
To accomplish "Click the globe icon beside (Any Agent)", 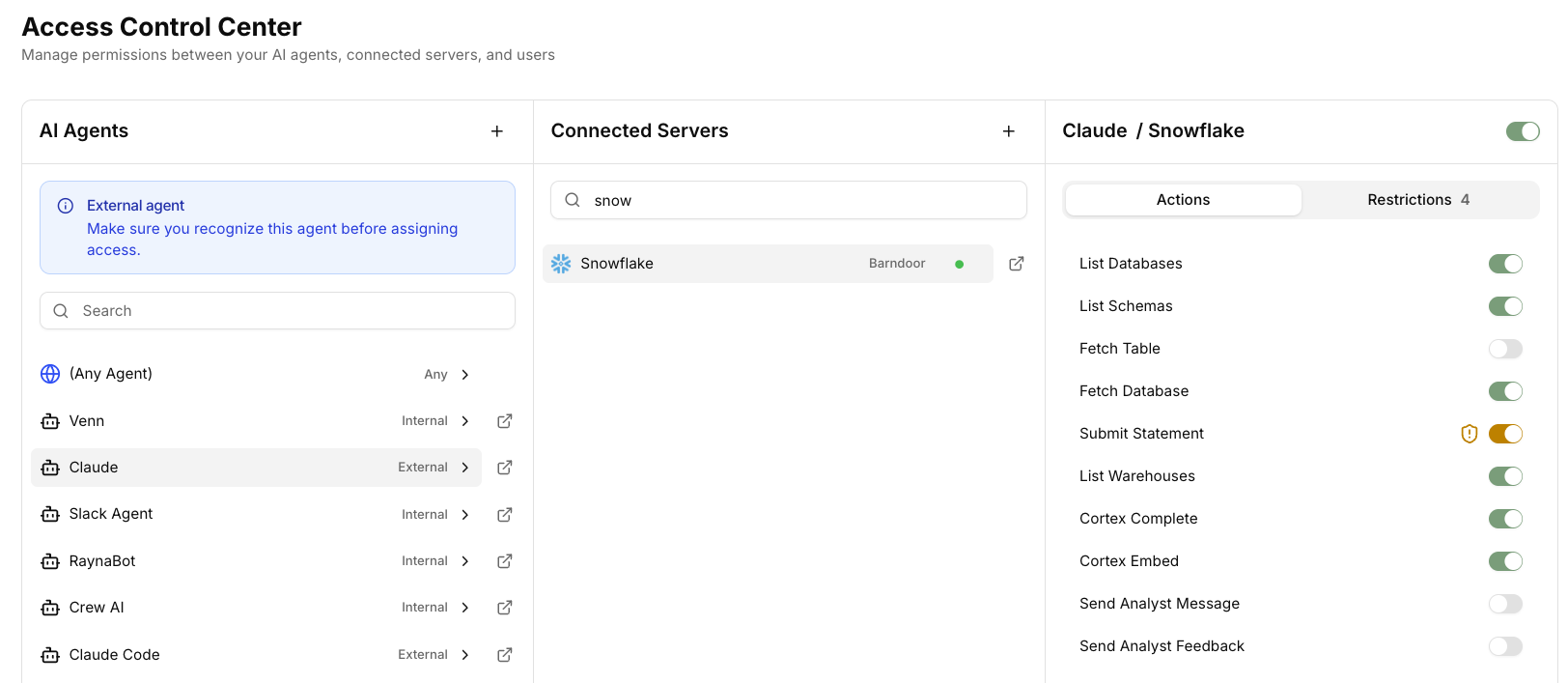I will point(50,374).
